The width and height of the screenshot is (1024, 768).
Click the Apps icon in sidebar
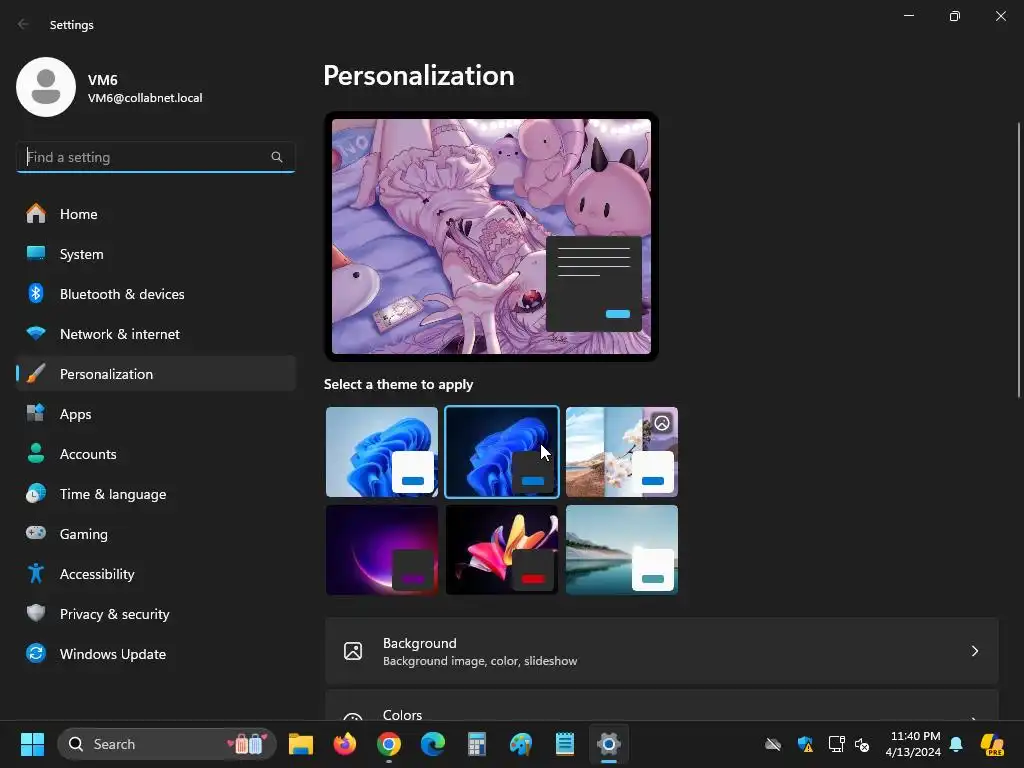coord(36,413)
